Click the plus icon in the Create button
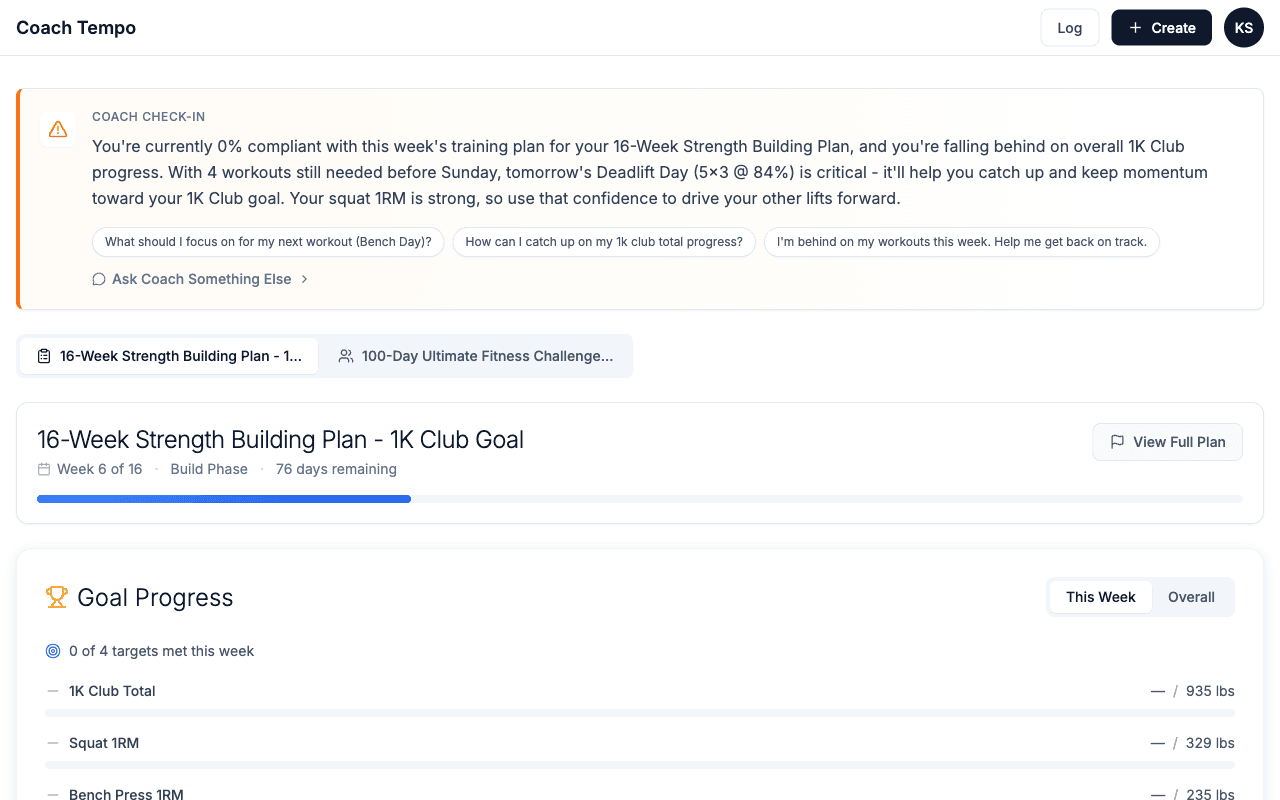 [x=1135, y=28]
